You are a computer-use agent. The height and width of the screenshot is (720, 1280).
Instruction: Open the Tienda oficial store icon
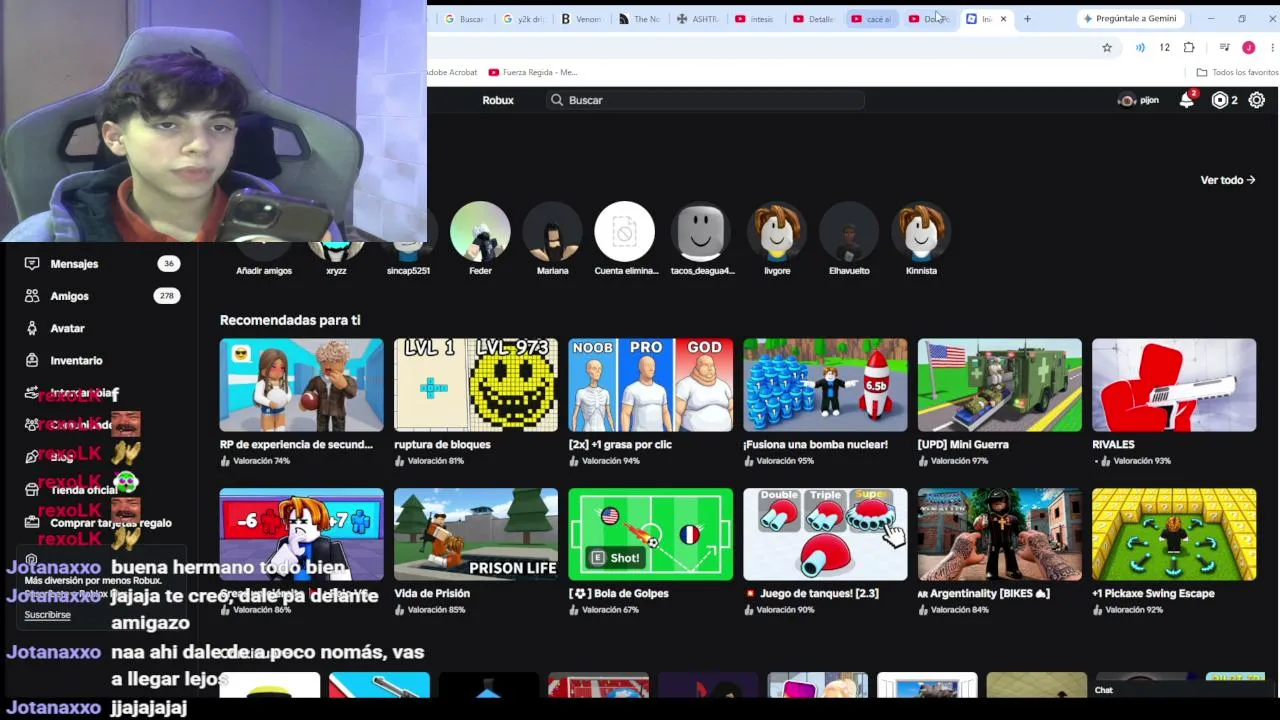coord(32,490)
